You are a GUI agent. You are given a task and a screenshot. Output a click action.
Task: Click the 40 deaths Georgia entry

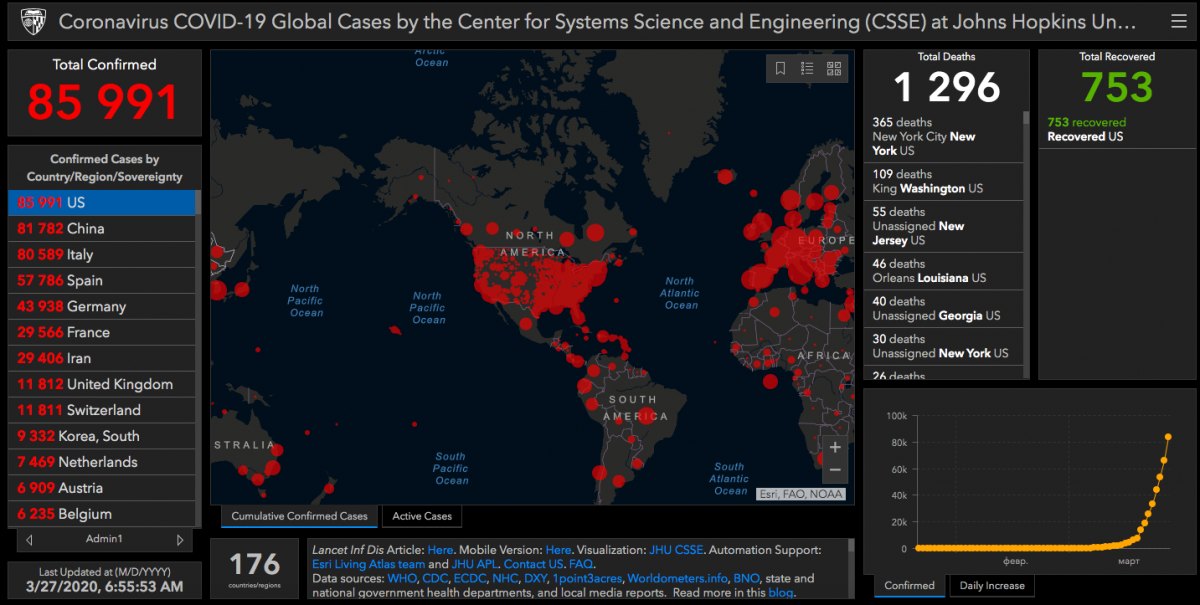click(x=943, y=309)
